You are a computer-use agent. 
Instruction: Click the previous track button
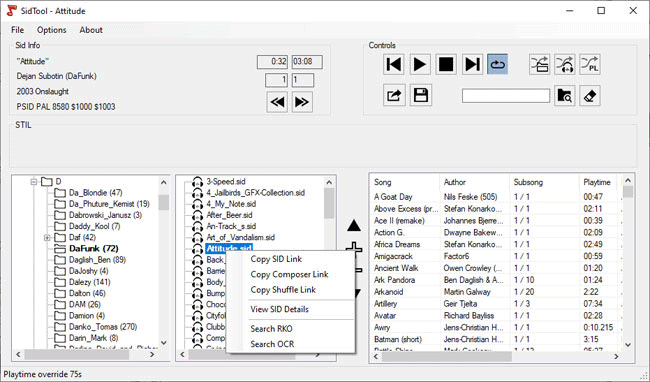(393, 65)
